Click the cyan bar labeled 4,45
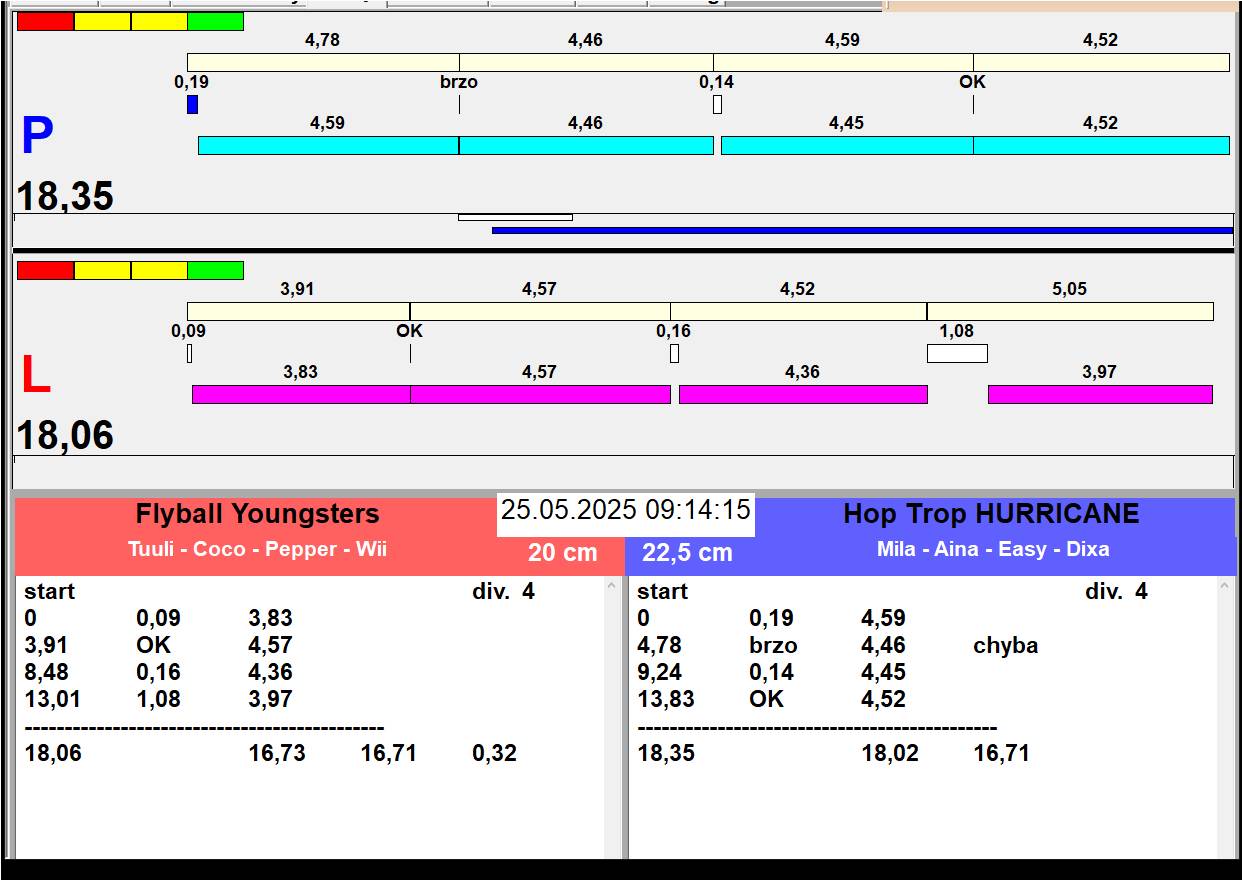The width and height of the screenshot is (1242, 880). point(847,145)
